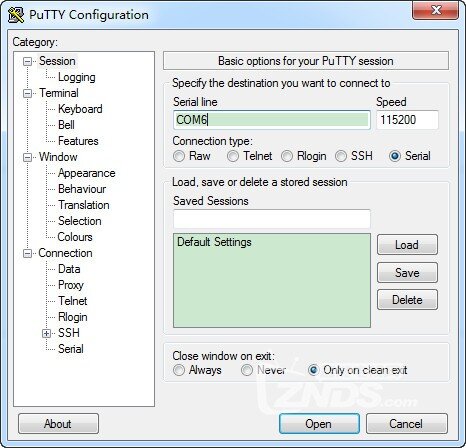Collapse the Connection tree node
This screenshot has width=466, height=448.
(x=28, y=253)
